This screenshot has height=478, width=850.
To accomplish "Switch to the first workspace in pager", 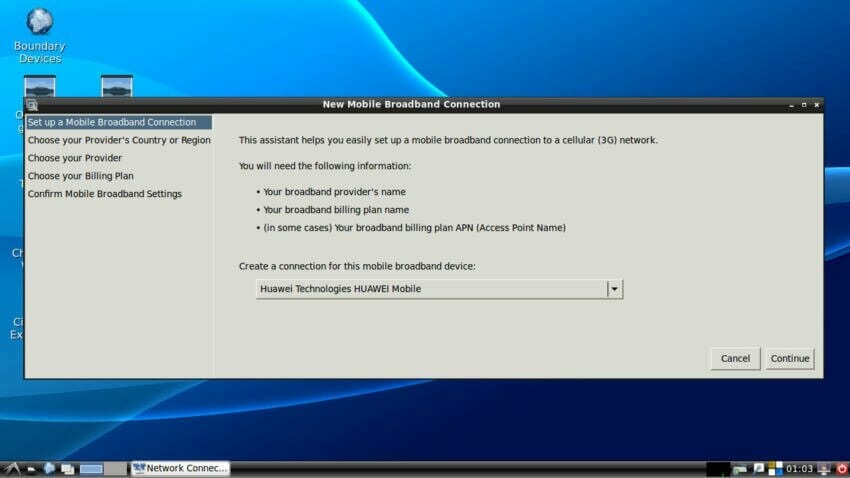I will click(91, 469).
